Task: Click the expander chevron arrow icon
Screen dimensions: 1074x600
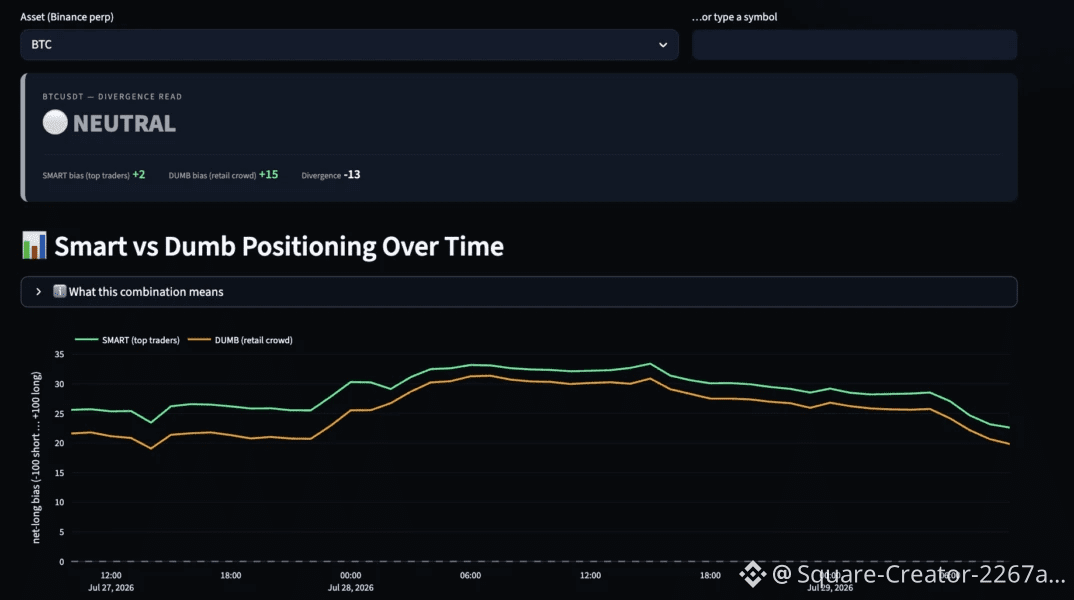Action: 38,292
